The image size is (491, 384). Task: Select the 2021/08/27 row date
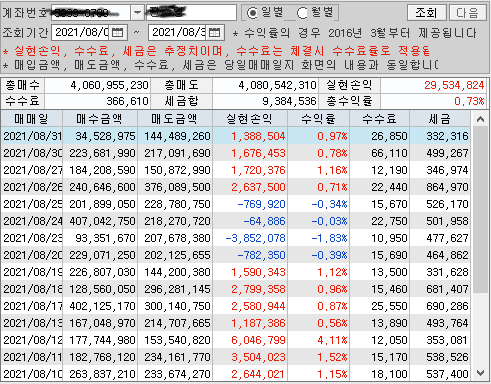pos(32,170)
